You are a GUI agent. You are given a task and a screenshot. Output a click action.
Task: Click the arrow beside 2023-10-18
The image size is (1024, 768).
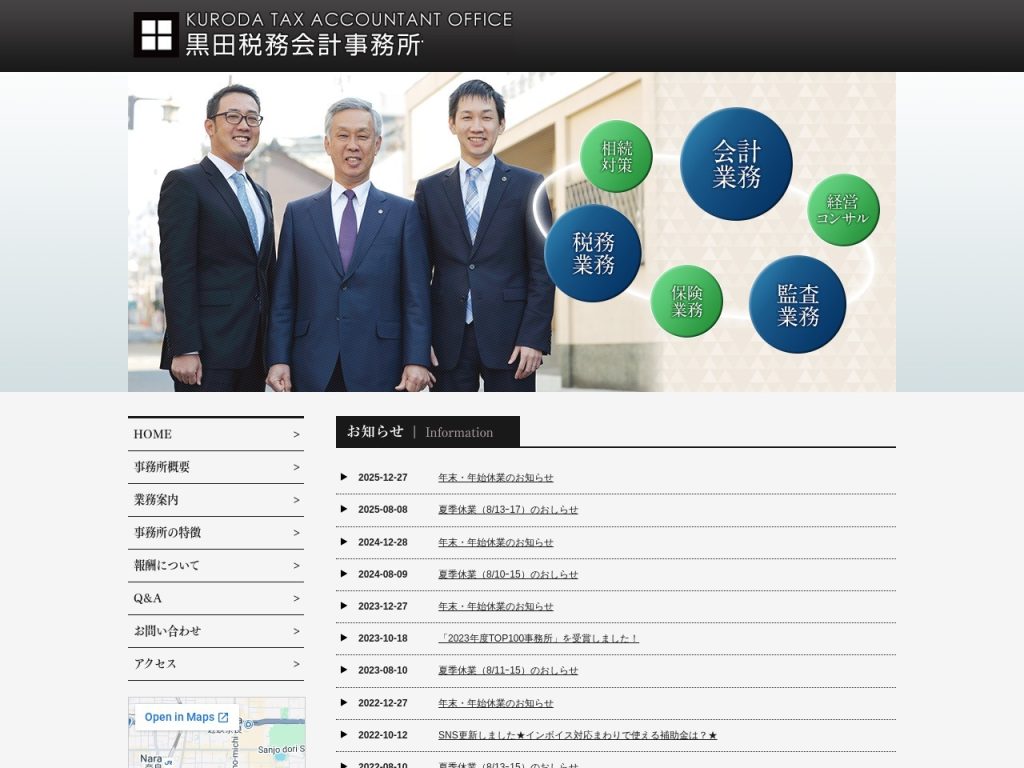tap(344, 638)
